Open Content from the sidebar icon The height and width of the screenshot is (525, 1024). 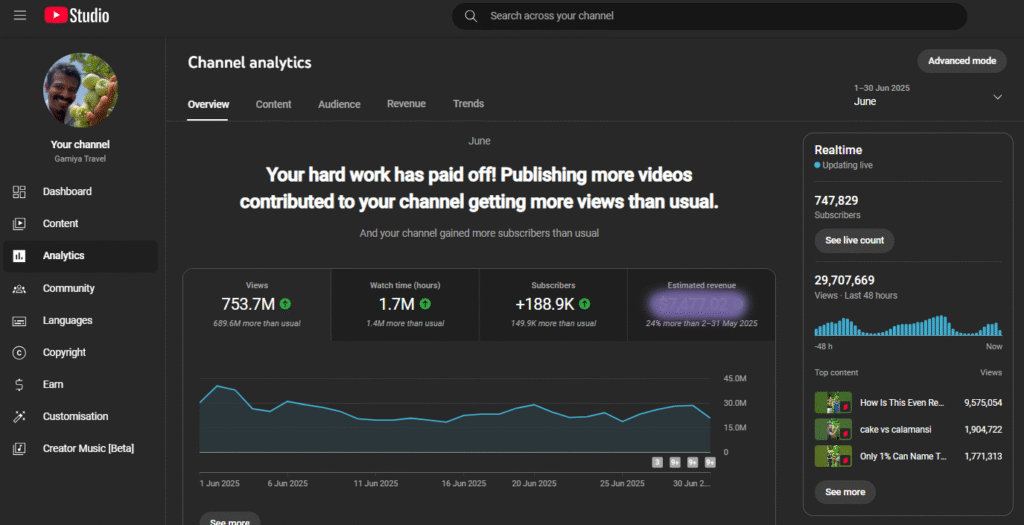click(19, 224)
